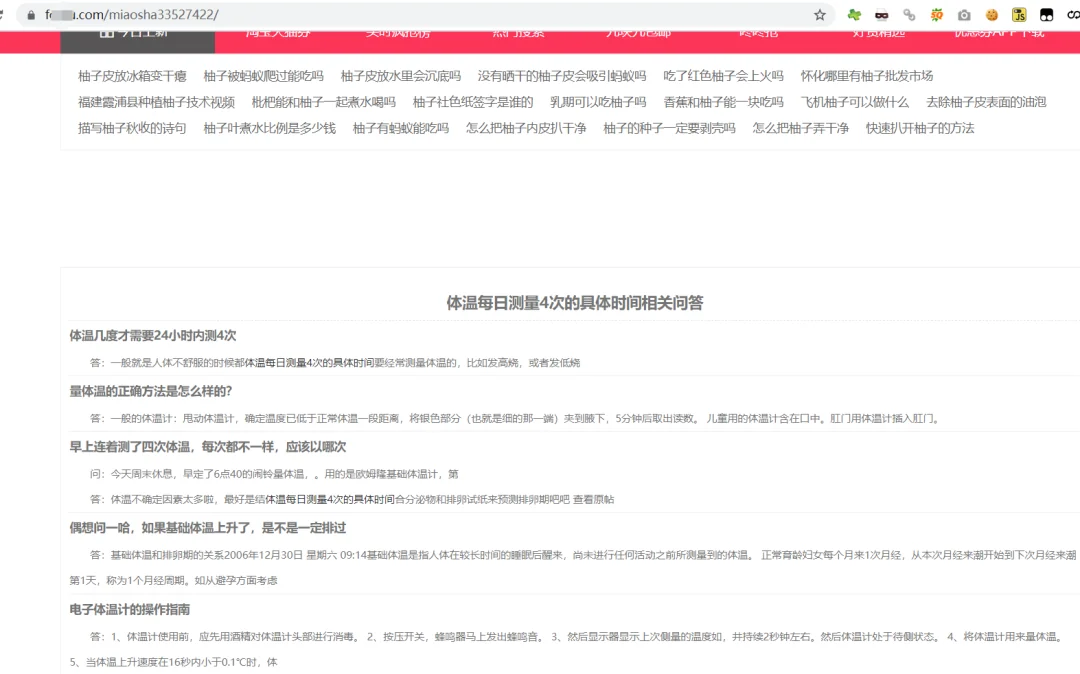1080x674 pixels.
Task: Open link 福建霞浦县种植柚子技术视频
Action: tap(156, 102)
